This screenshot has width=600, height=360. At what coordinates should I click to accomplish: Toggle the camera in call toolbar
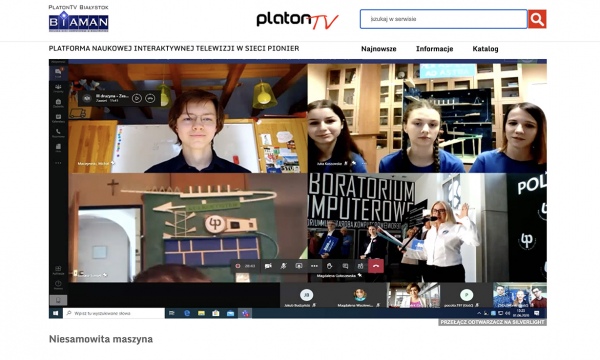click(x=268, y=266)
